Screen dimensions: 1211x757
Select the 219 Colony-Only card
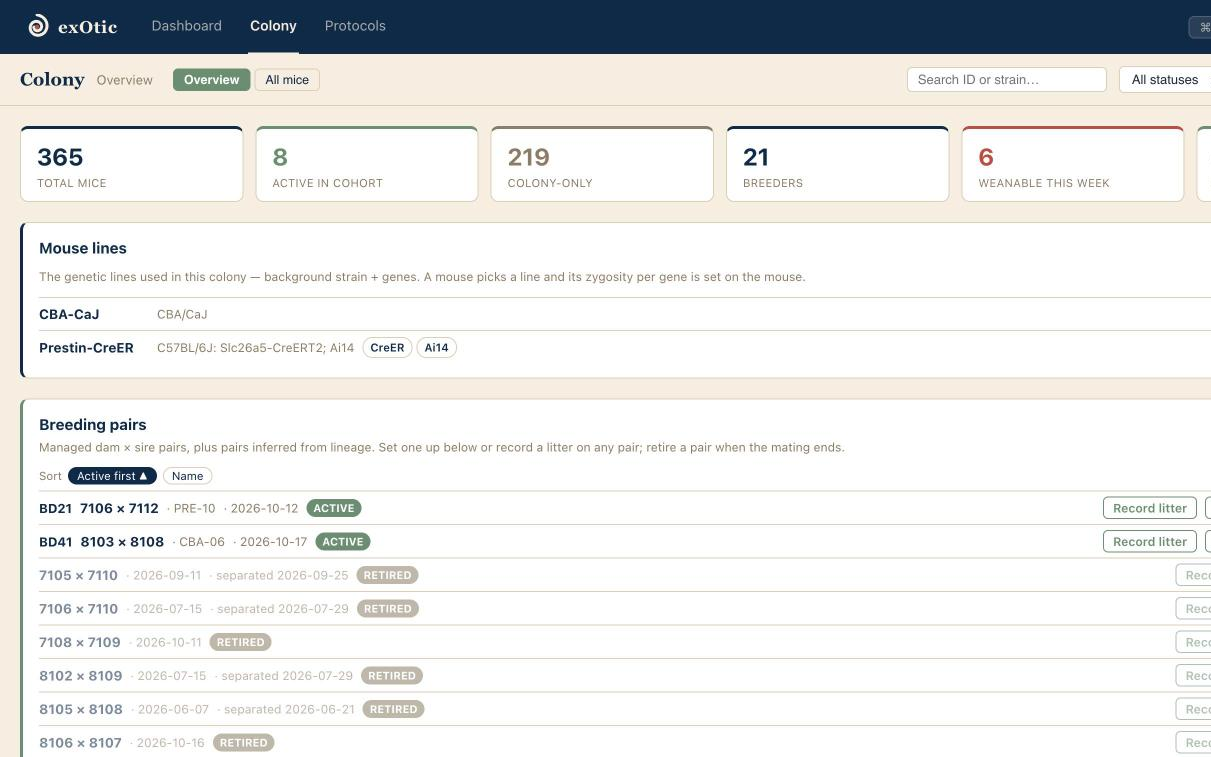pos(602,164)
